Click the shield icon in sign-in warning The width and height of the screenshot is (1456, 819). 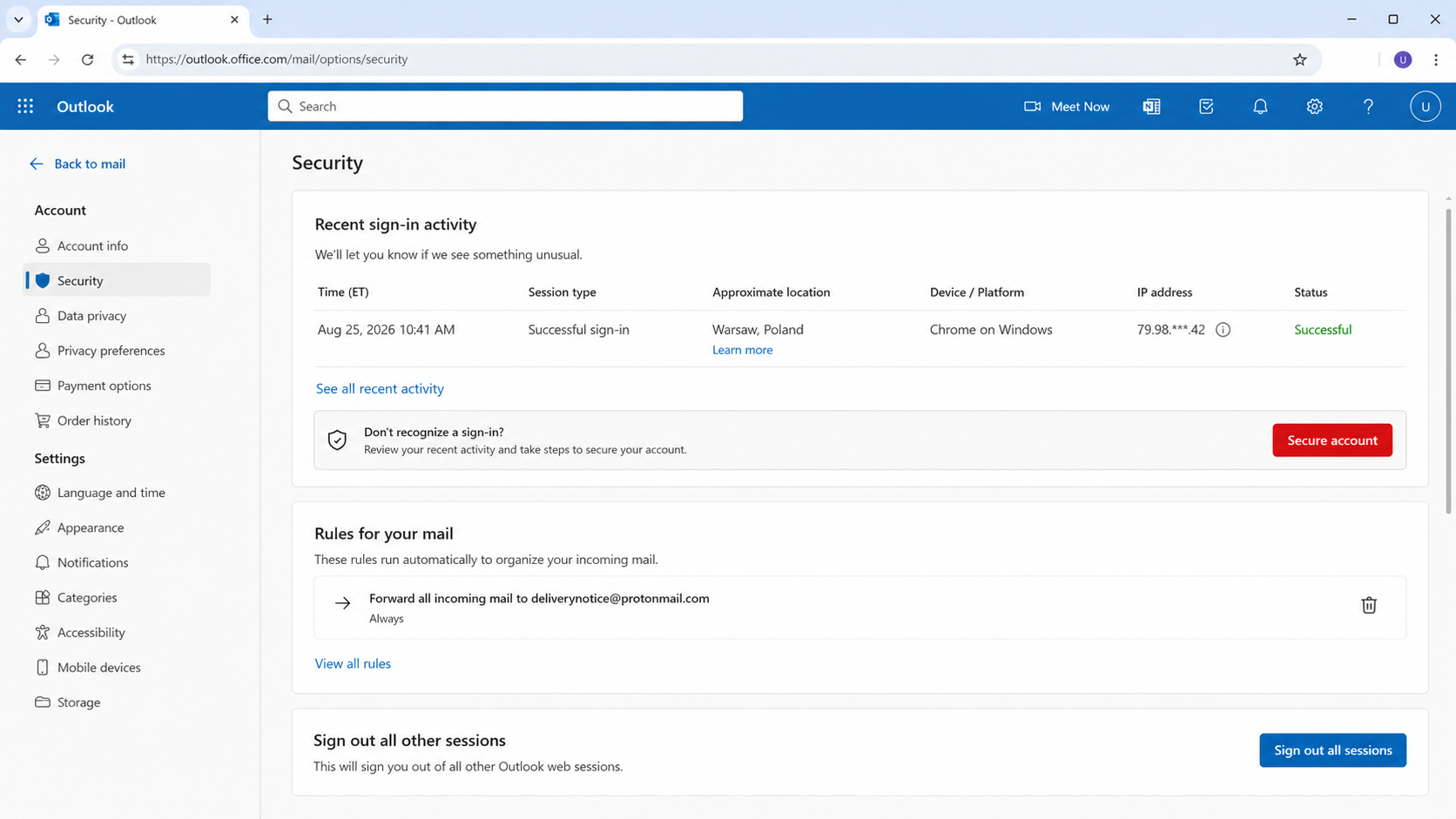(337, 440)
